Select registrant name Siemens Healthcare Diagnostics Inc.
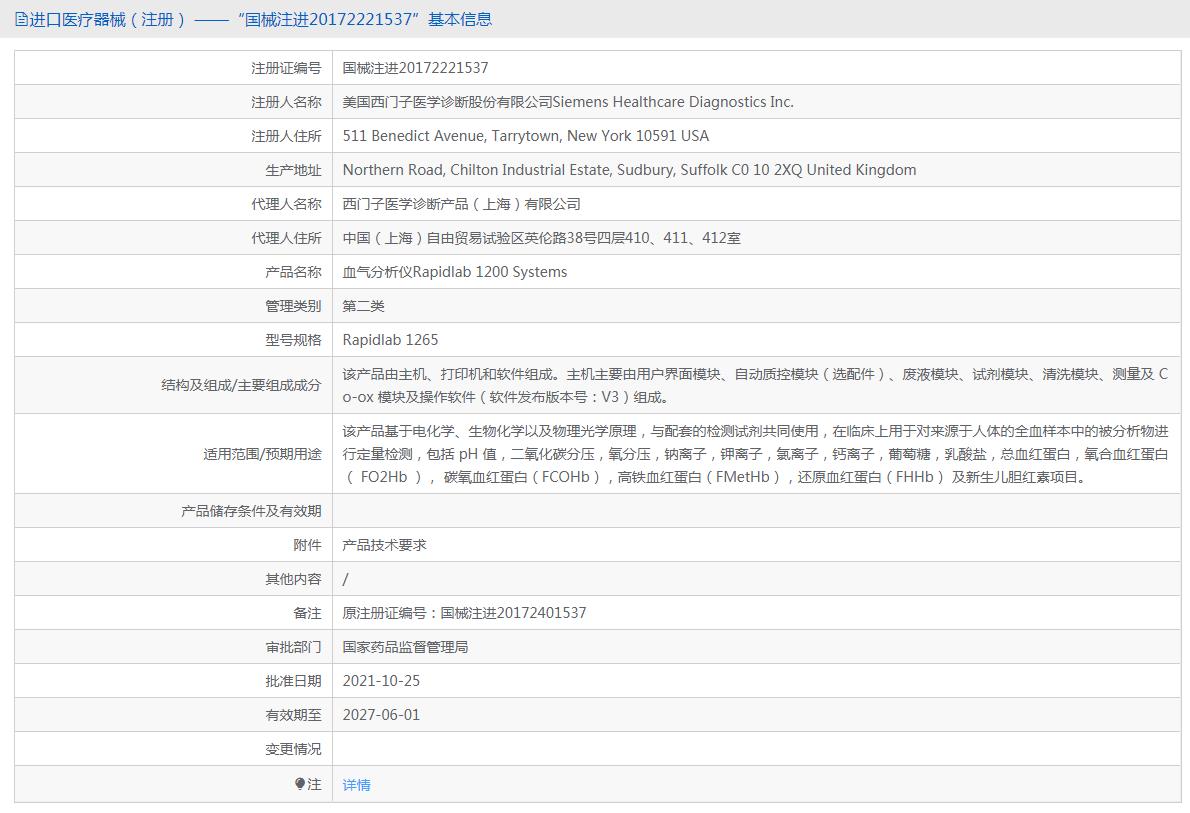 673,102
